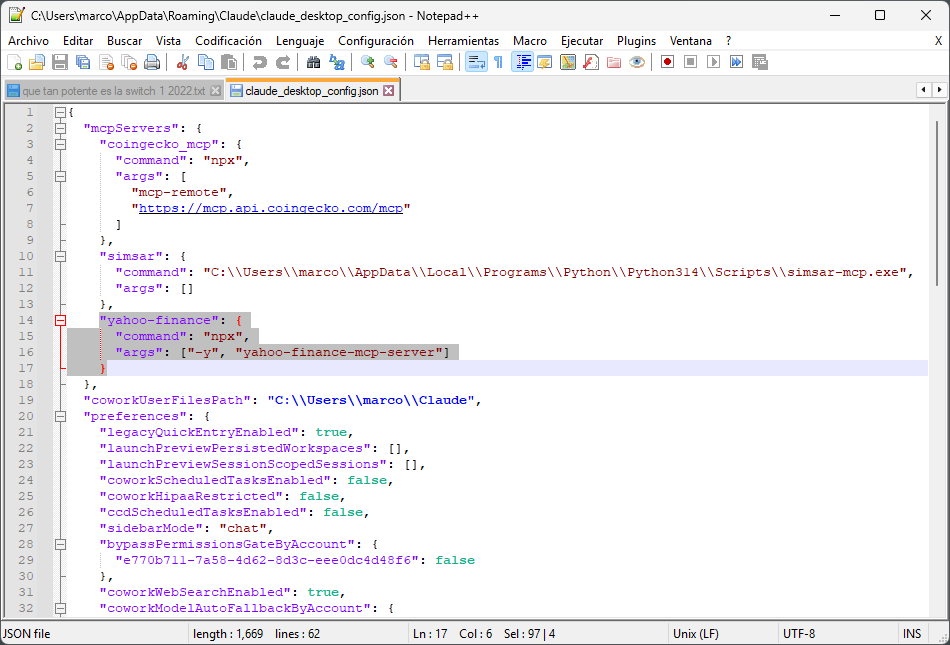Stop macro recording with the square icon
Screen dimensions: 950x645
point(690,62)
